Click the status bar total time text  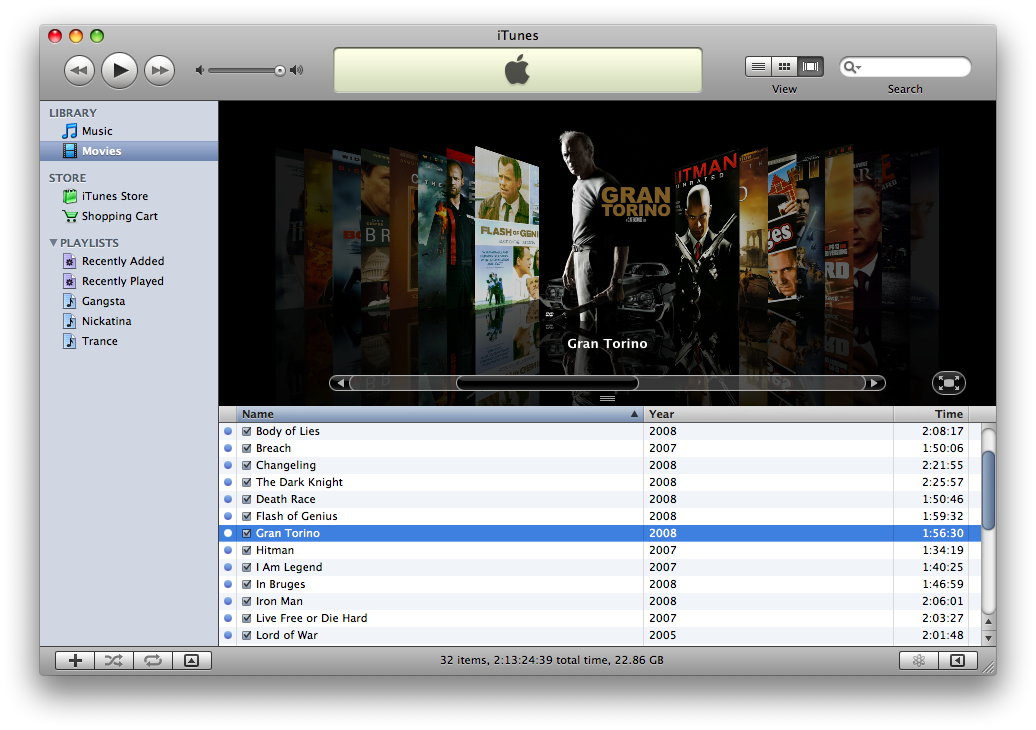552,660
